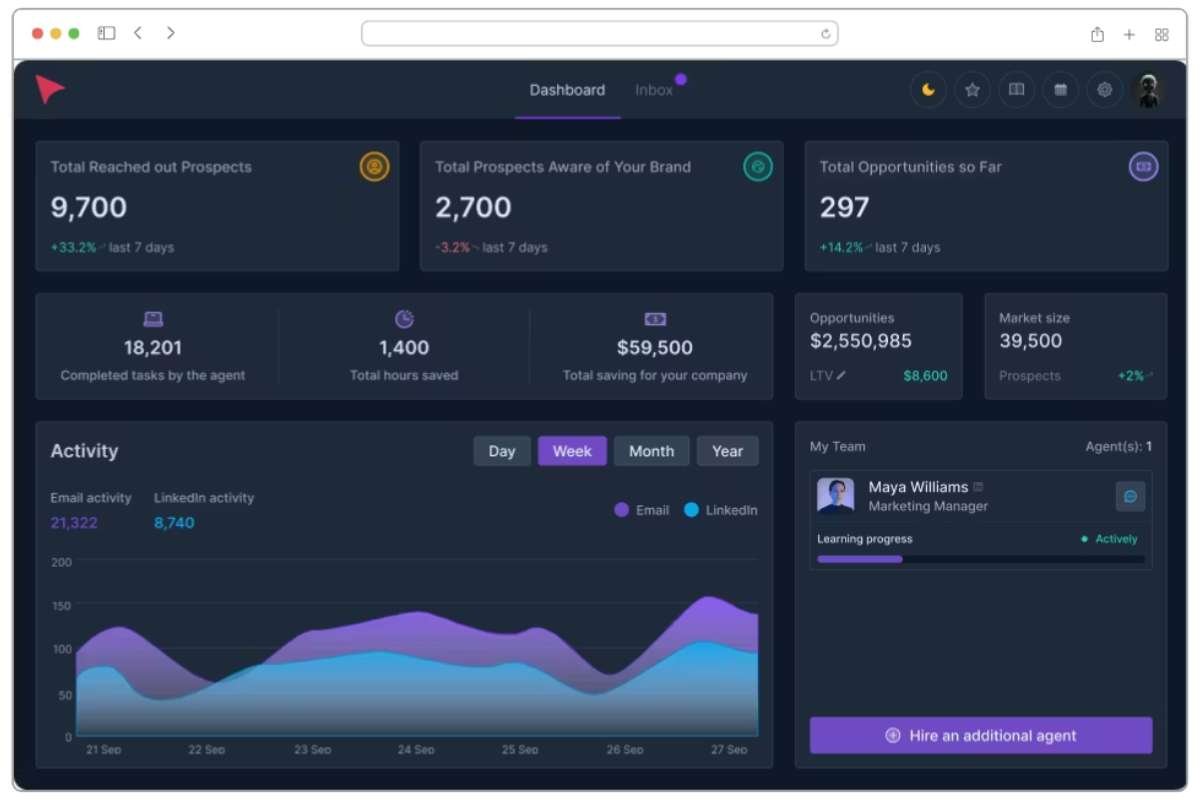Click the Hire an additional agent button
The image size is (1200, 800).
click(980, 735)
